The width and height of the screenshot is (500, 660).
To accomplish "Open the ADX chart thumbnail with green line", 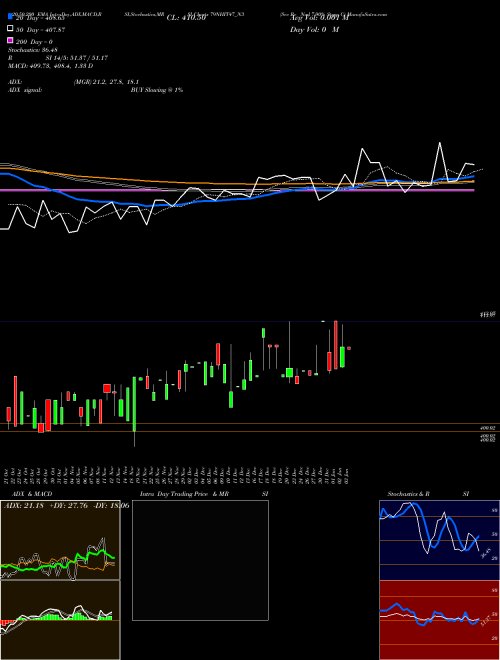I will coord(60,540).
